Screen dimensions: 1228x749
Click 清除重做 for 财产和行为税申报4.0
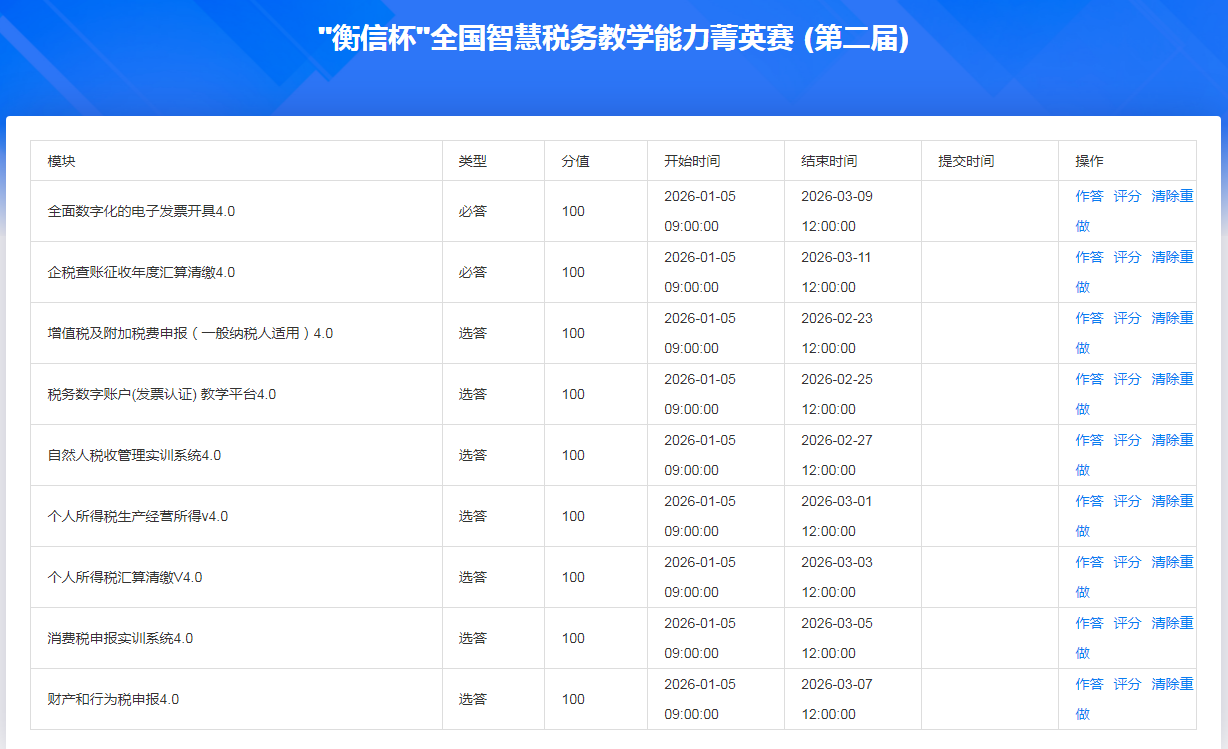click(1172, 684)
